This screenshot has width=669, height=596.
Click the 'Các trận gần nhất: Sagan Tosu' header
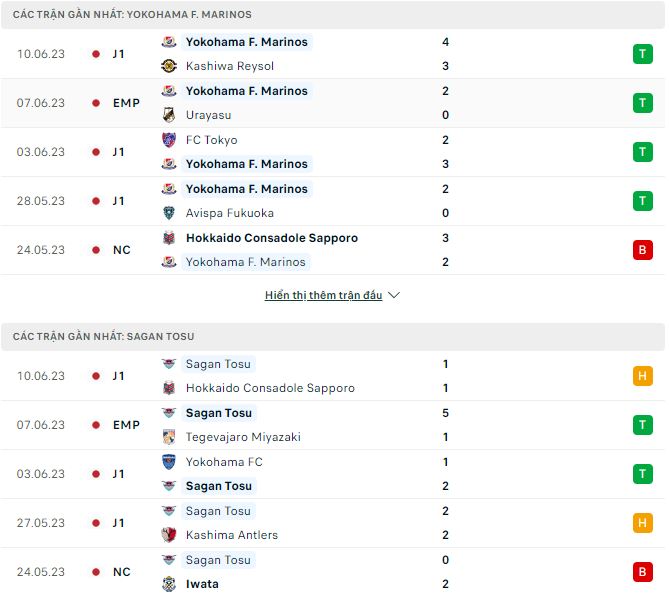[x=104, y=337]
